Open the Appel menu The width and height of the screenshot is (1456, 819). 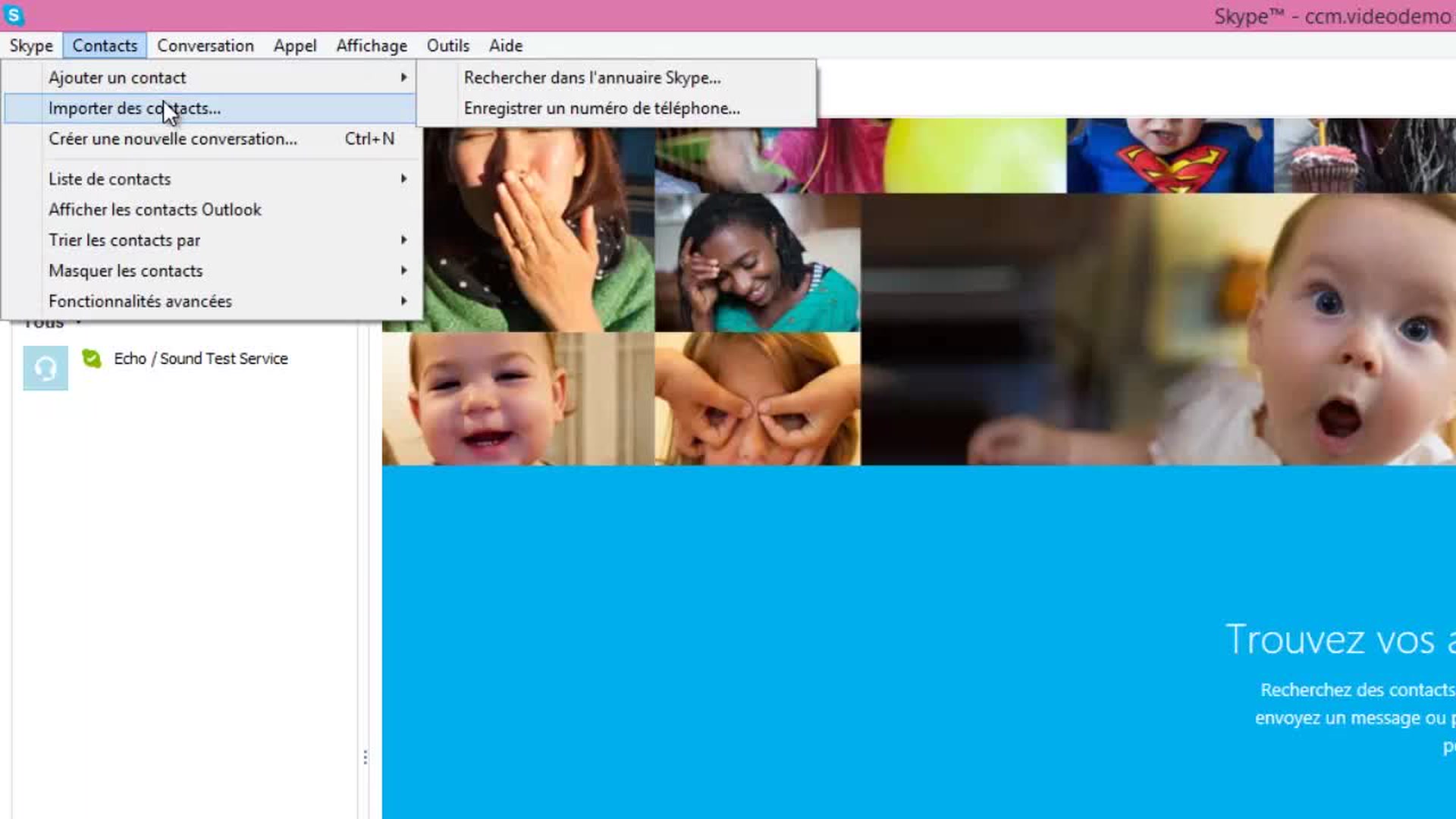click(x=294, y=45)
